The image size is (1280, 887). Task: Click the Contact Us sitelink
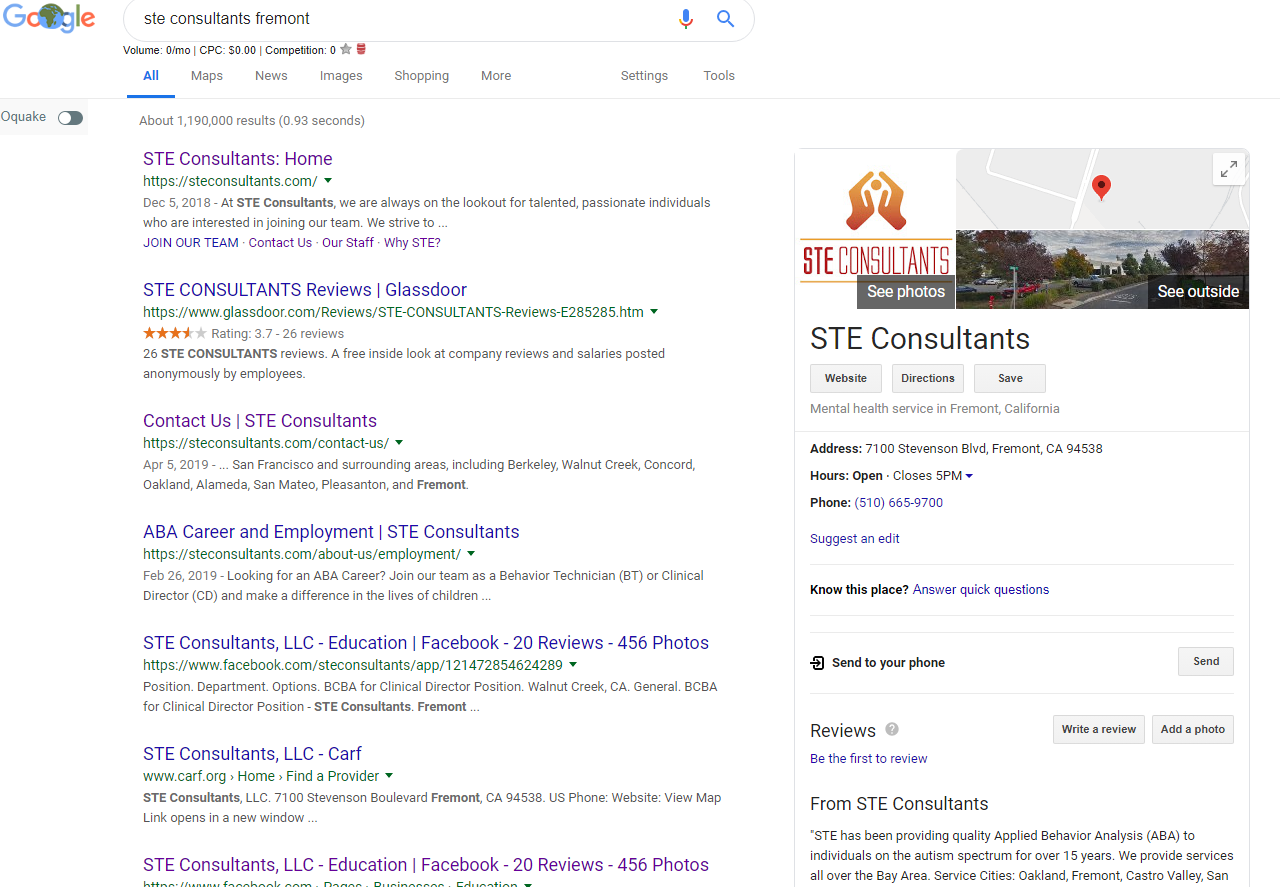[280, 242]
